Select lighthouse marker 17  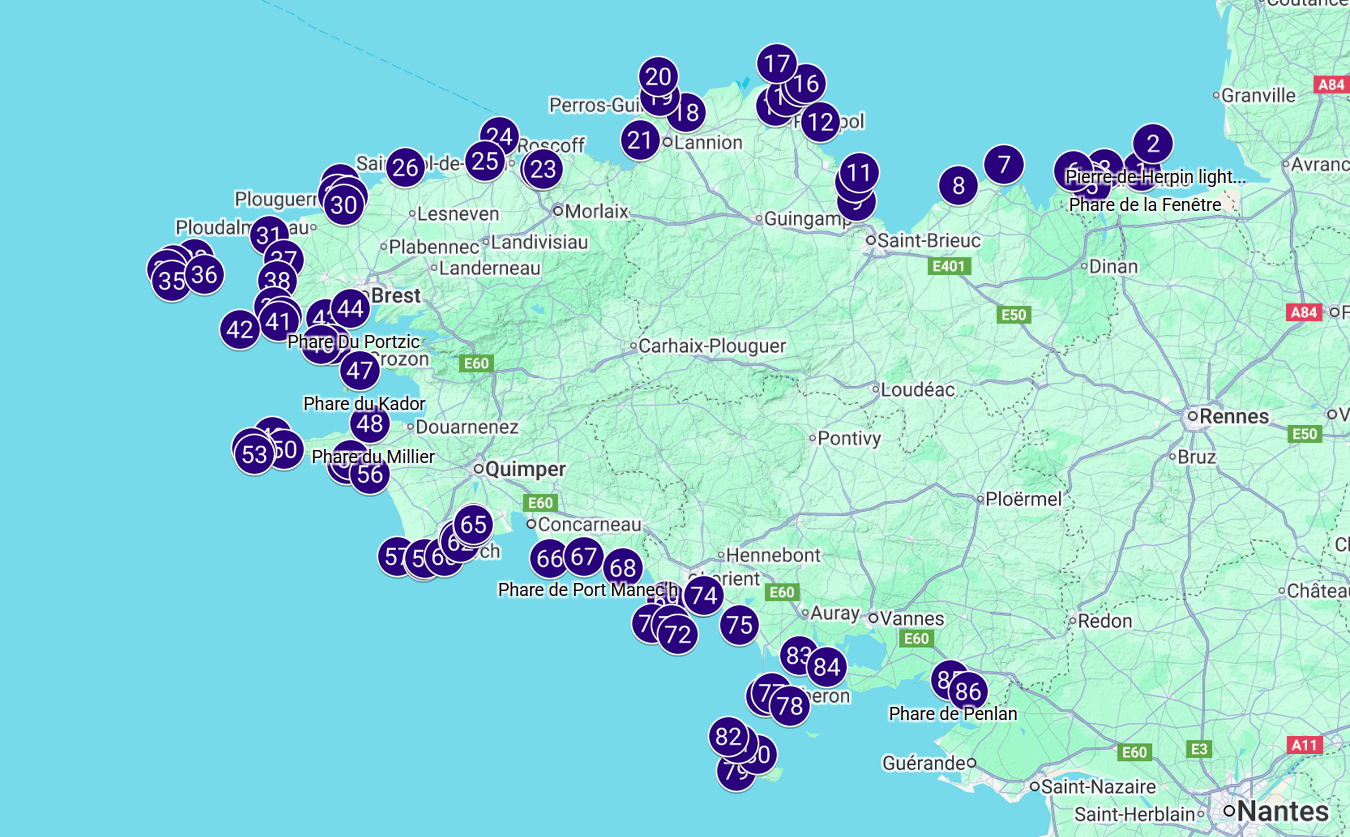click(777, 64)
